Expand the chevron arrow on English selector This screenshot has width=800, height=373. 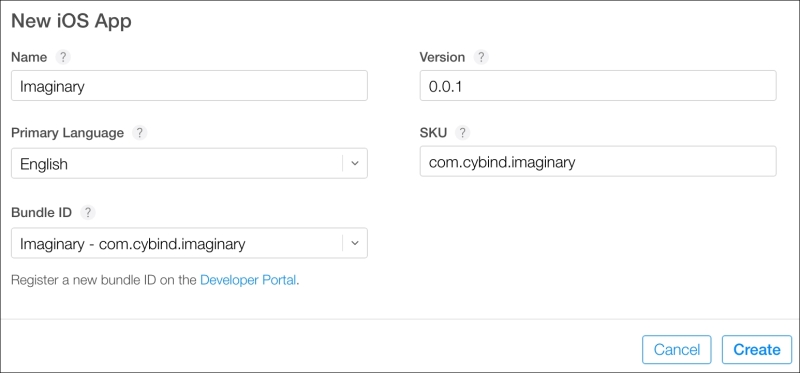point(355,164)
